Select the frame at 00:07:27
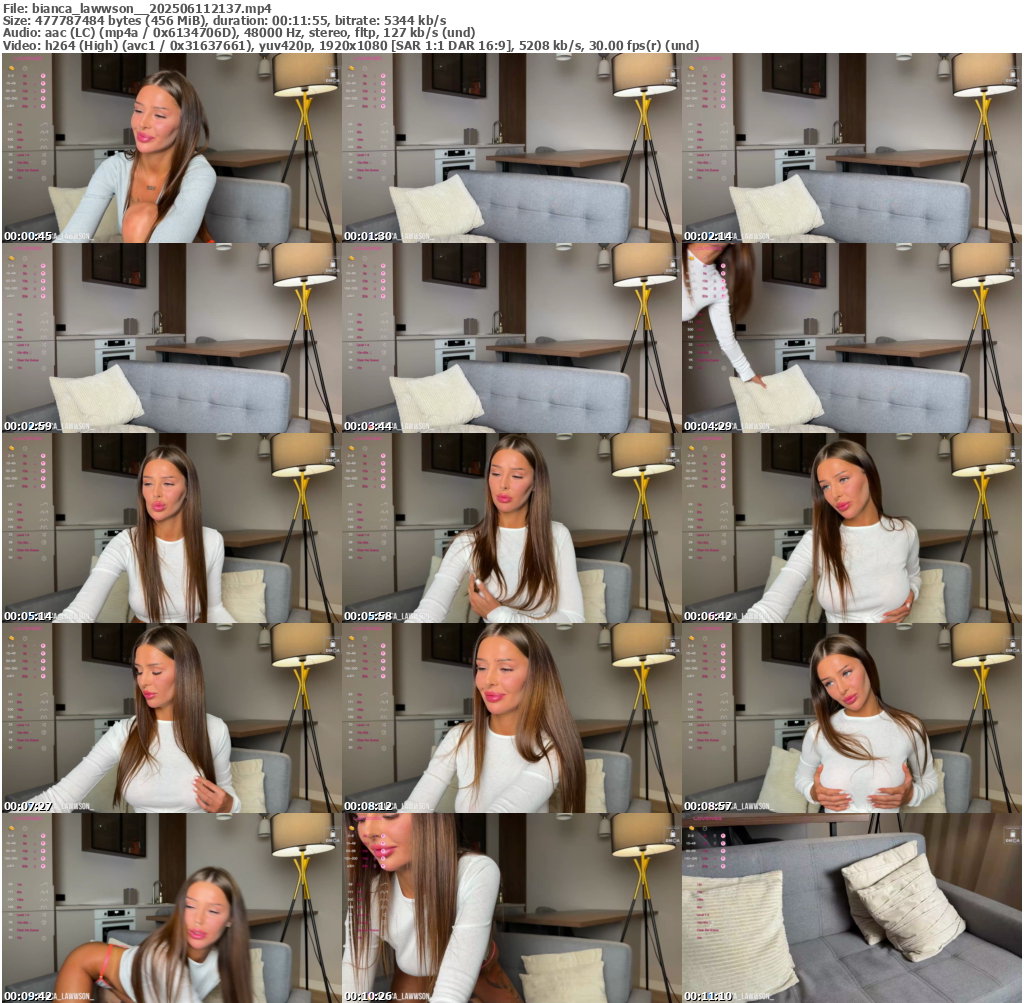Image resolution: width=1024 pixels, height=1003 pixels. pos(171,718)
